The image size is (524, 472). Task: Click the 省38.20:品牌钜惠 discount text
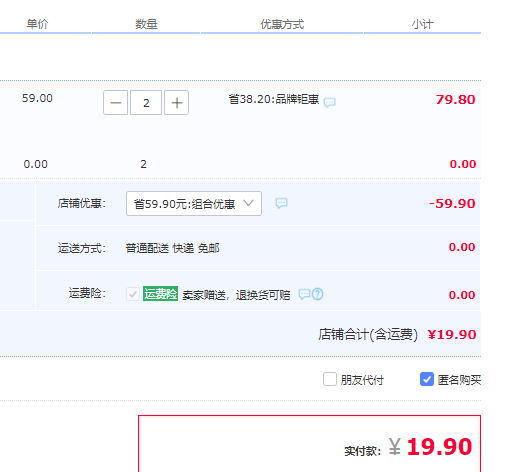[x=274, y=100]
